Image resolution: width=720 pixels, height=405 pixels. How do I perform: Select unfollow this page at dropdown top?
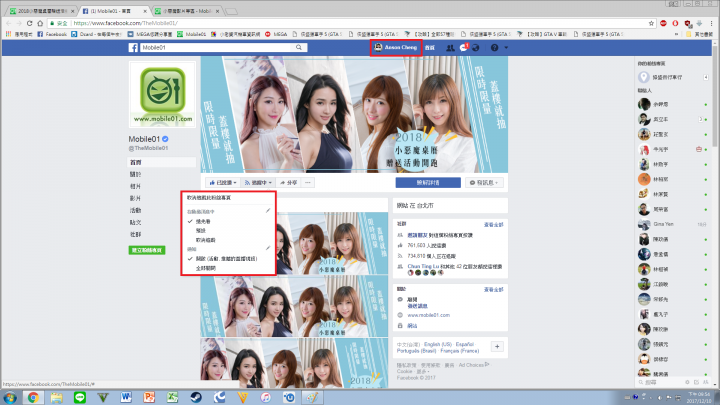[x=209, y=197]
